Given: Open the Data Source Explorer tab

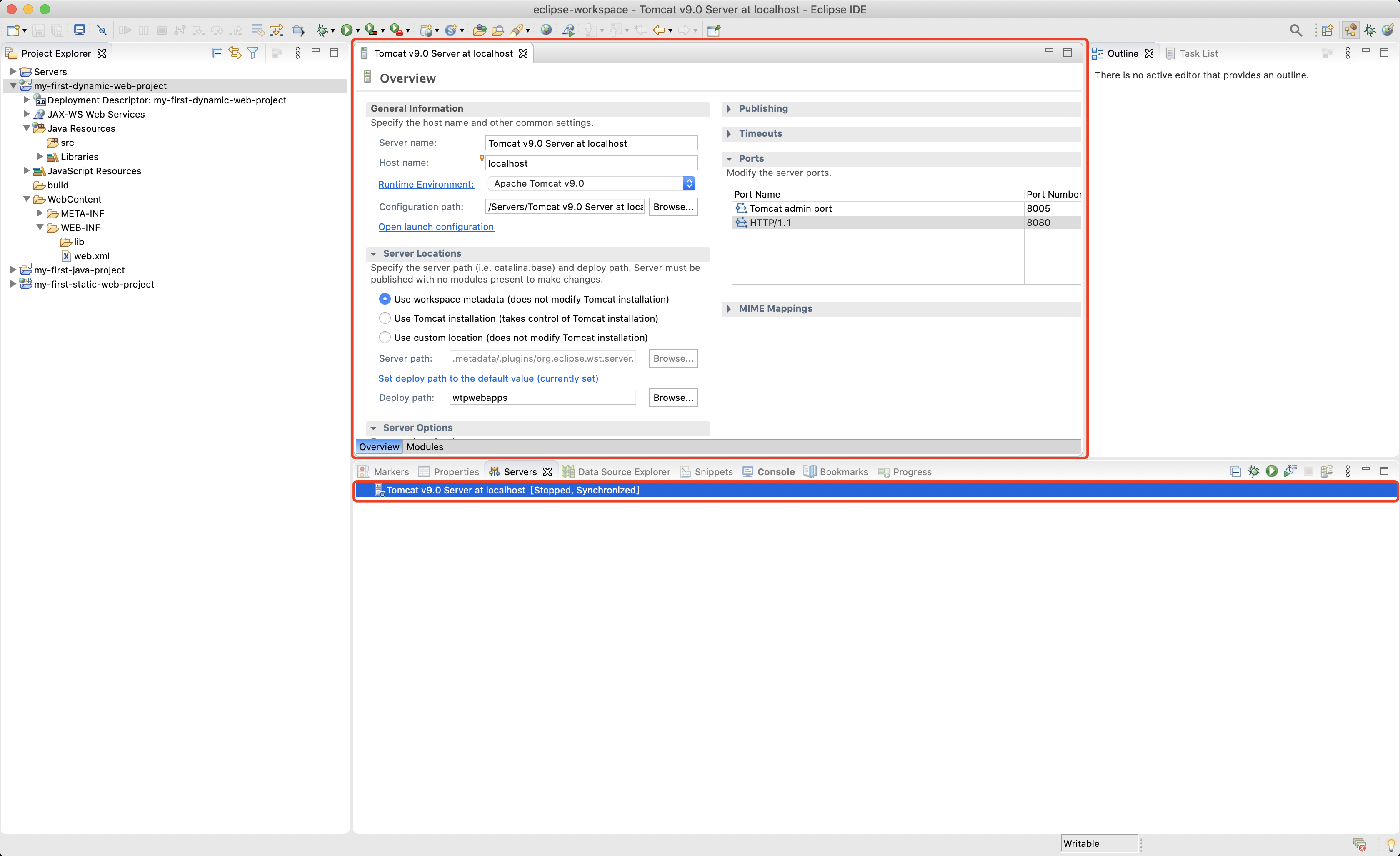Looking at the screenshot, I should (x=617, y=472).
